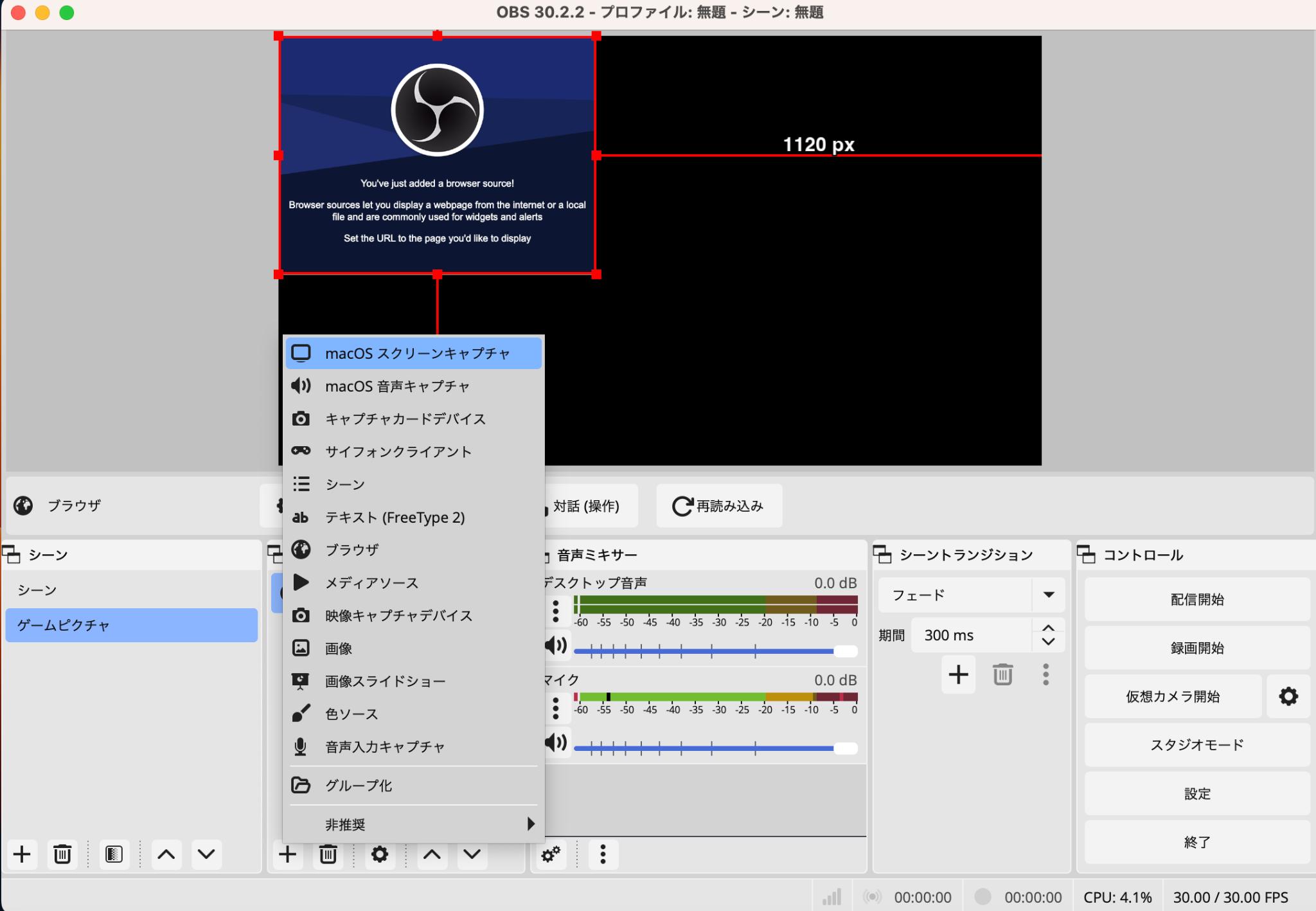The width and height of the screenshot is (1316, 911).
Task: Add a シーン source from the menu
Action: tap(414, 485)
